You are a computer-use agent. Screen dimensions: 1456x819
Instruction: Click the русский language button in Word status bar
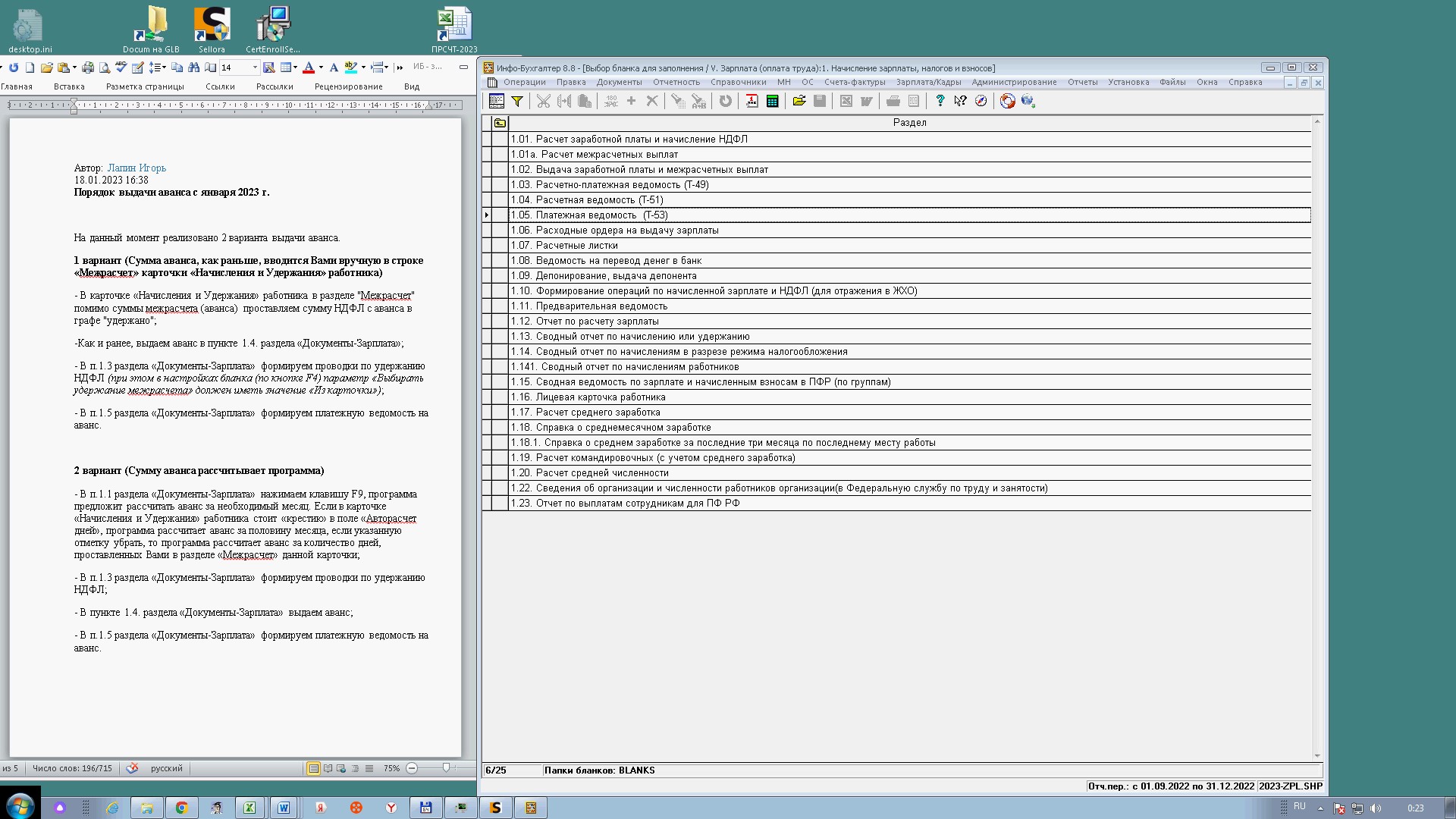click(166, 768)
